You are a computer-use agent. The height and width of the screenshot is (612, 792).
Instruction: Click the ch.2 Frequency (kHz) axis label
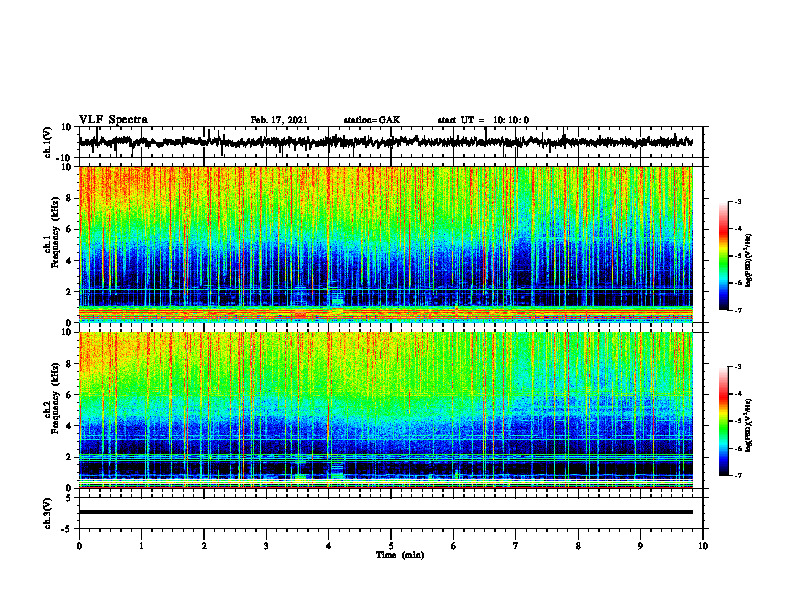[x=55, y=398]
